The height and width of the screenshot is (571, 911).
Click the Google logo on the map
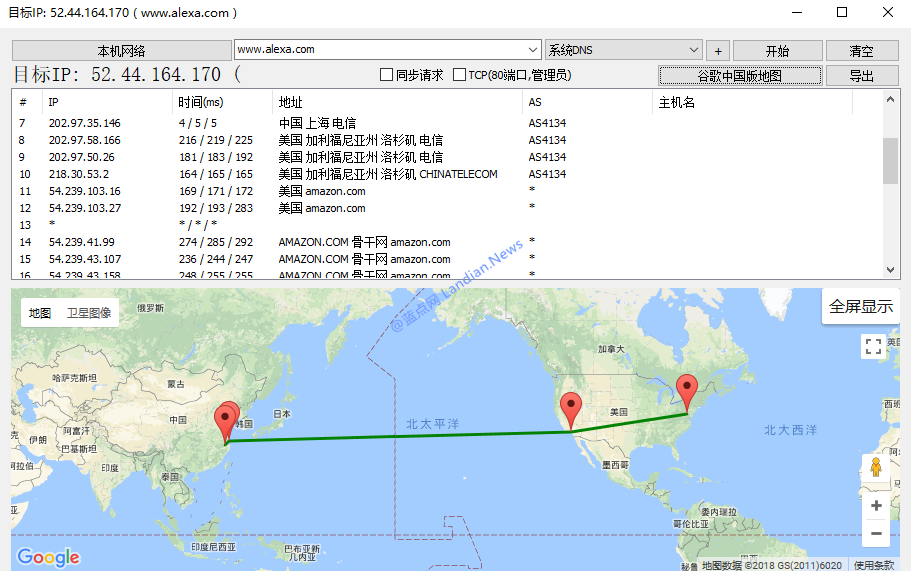pos(48,557)
